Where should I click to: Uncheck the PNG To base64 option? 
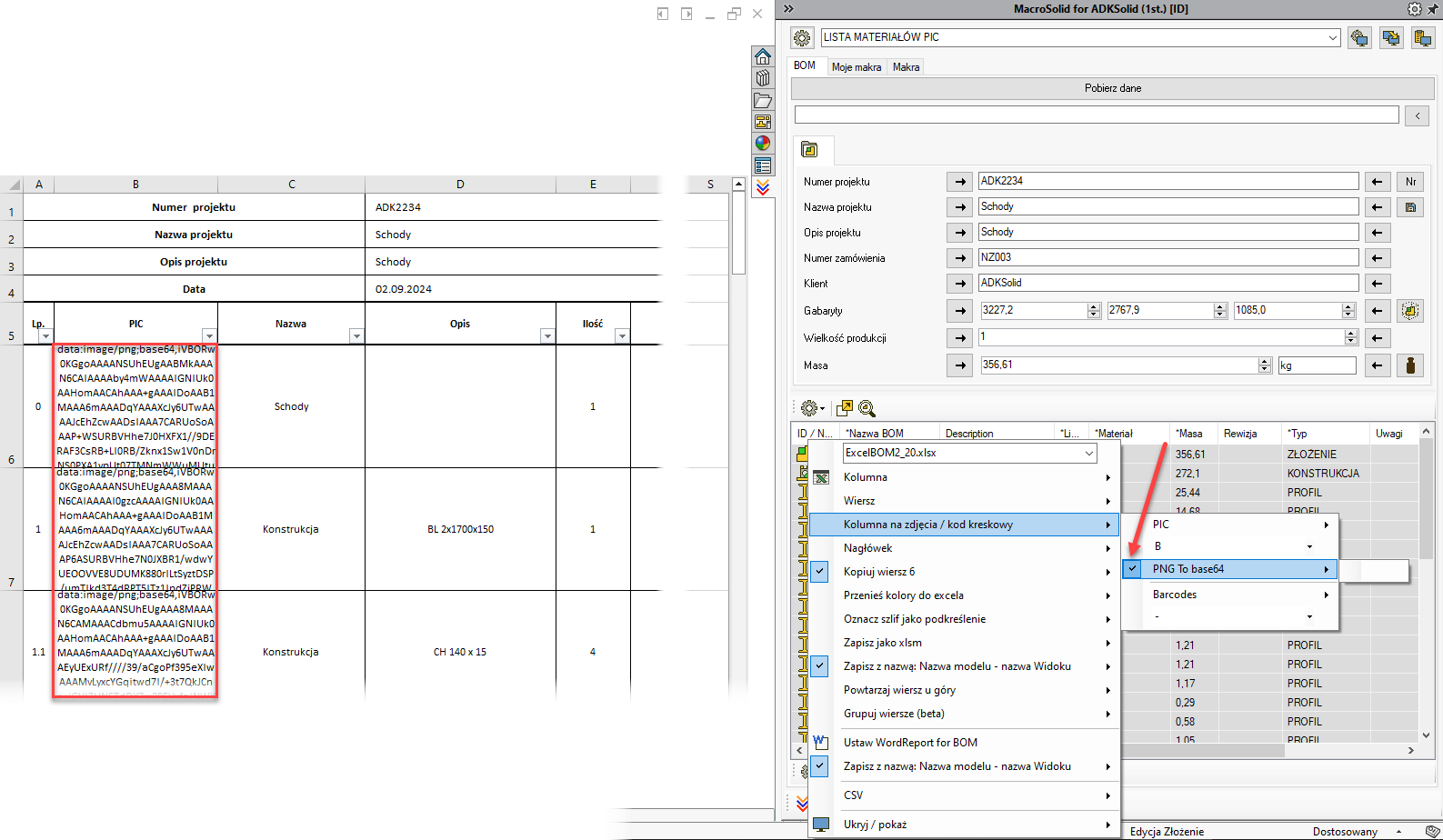[1132, 569]
